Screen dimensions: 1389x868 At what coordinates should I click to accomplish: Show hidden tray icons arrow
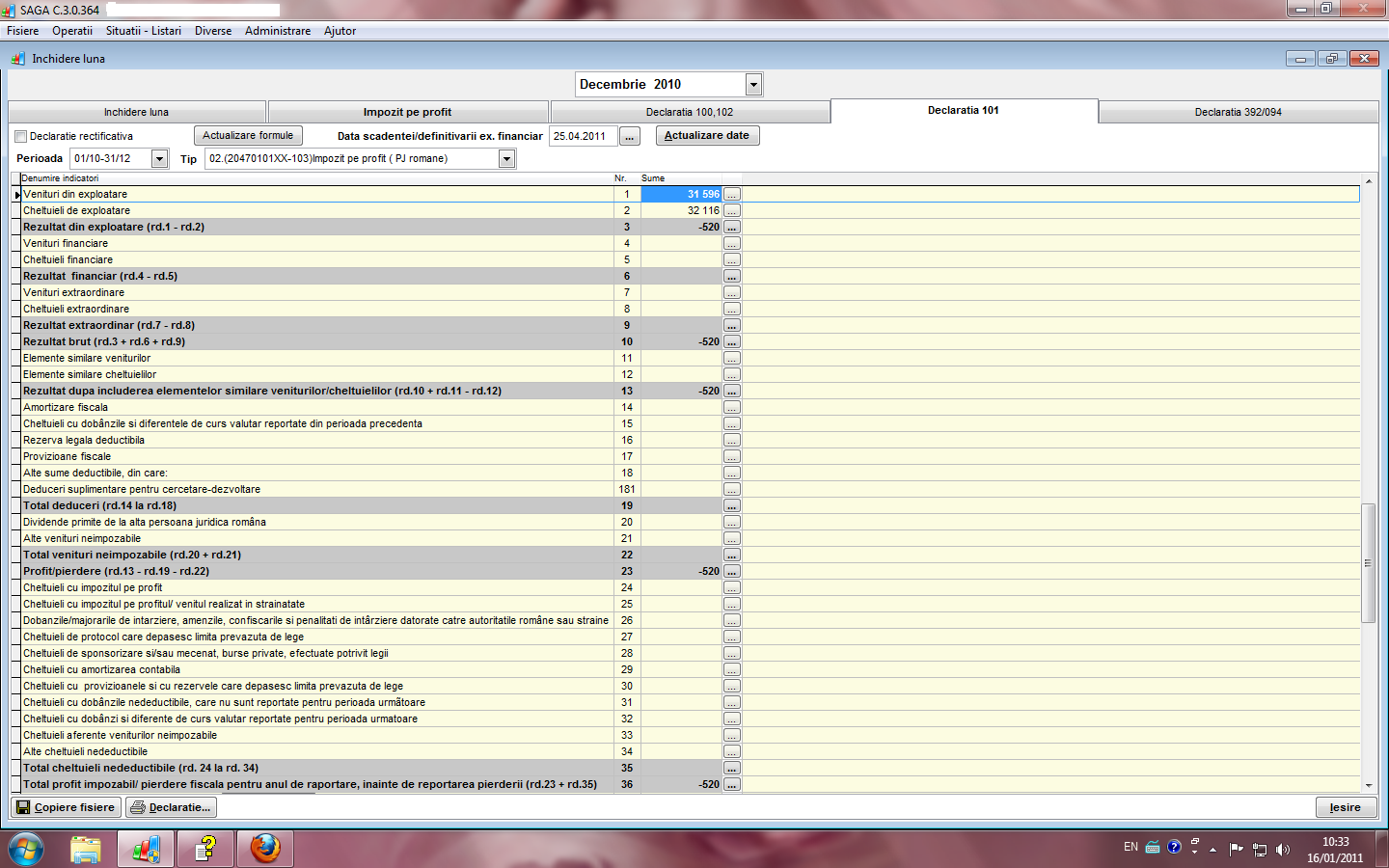[1212, 850]
